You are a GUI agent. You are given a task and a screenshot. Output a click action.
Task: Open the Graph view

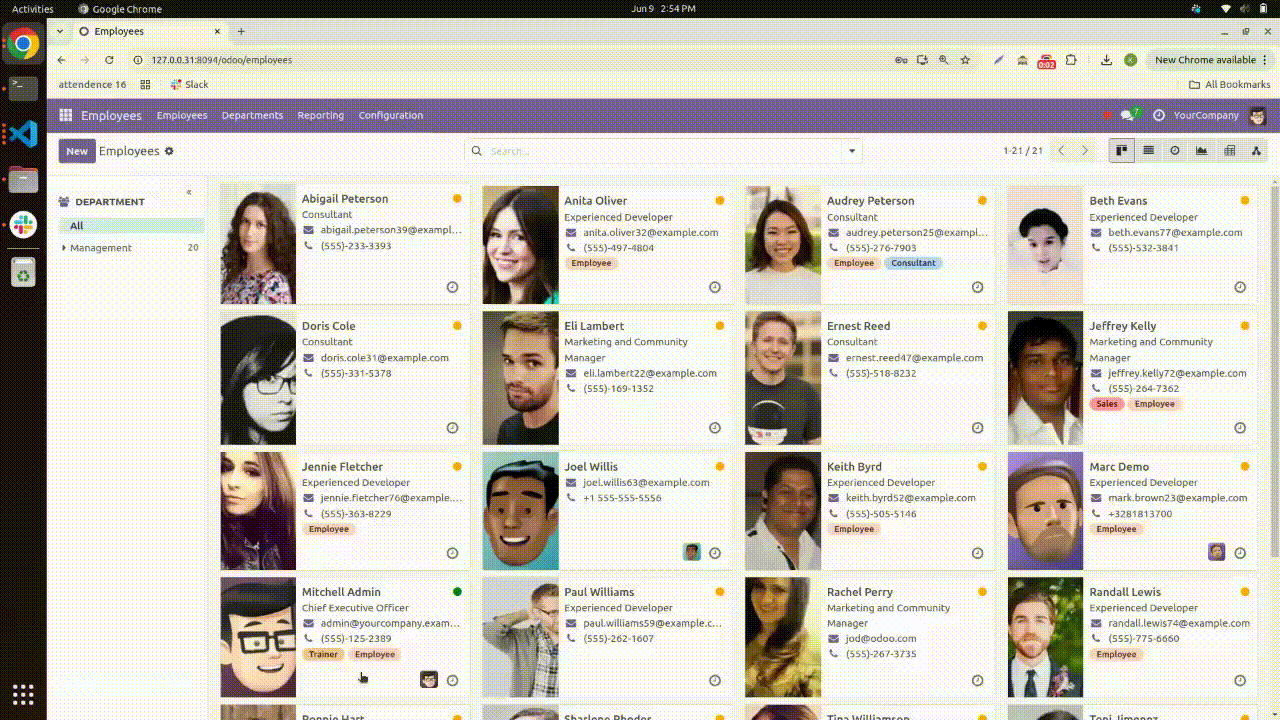1202,151
